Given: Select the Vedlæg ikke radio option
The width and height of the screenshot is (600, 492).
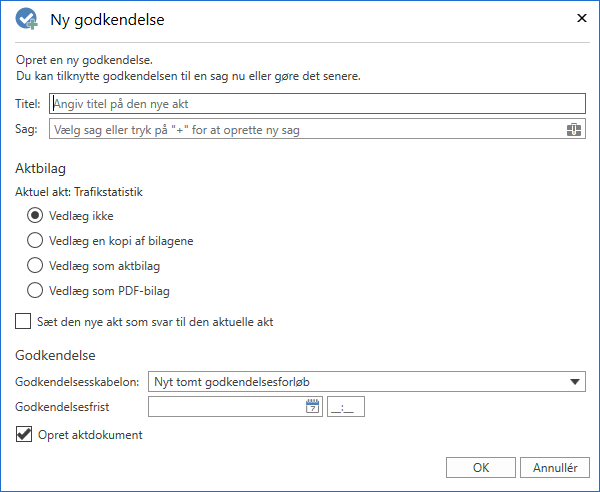Looking at the screenshot, I should [x=34, y=214].
